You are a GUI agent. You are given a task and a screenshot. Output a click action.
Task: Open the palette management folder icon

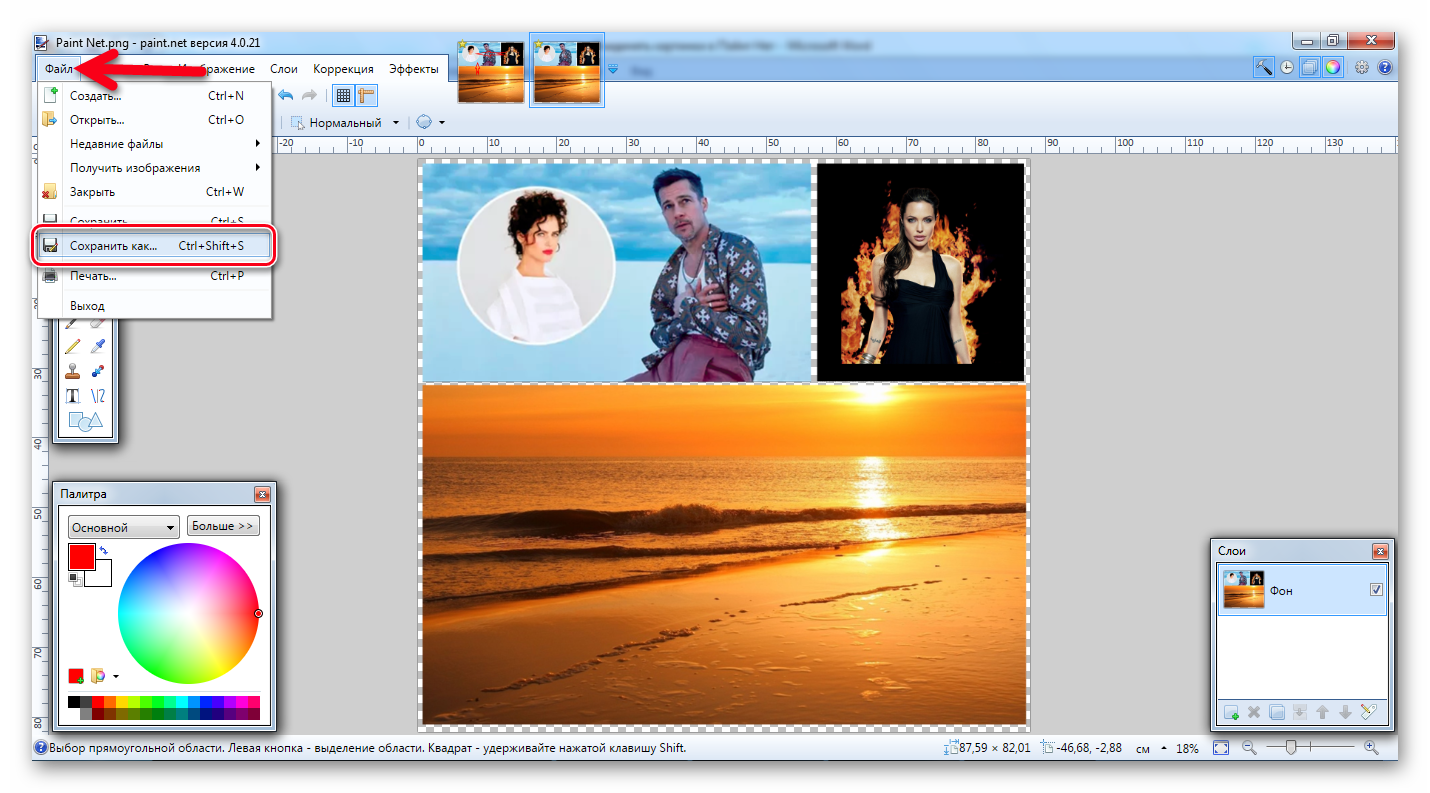coord(98,676)
